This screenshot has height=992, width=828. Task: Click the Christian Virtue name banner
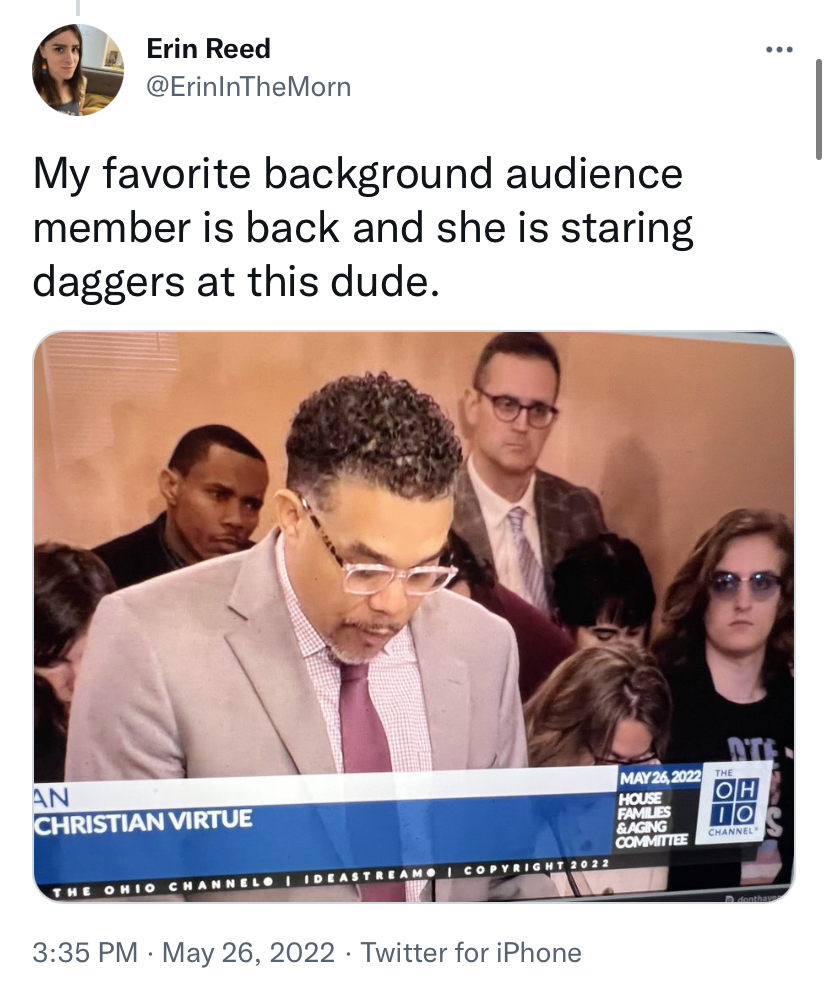(144, 821)
